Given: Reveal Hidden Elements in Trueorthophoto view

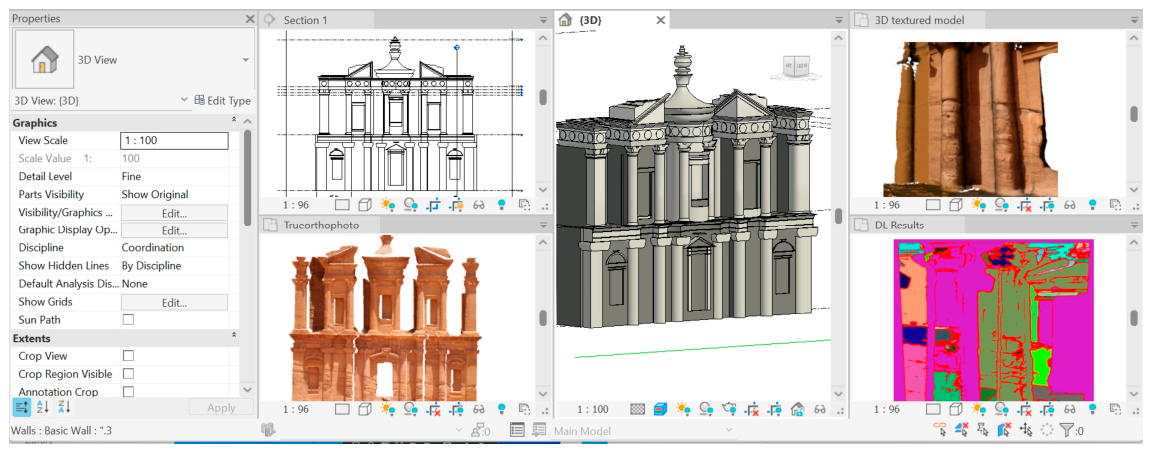Looking at the screenshot, I should click(502, 409).
